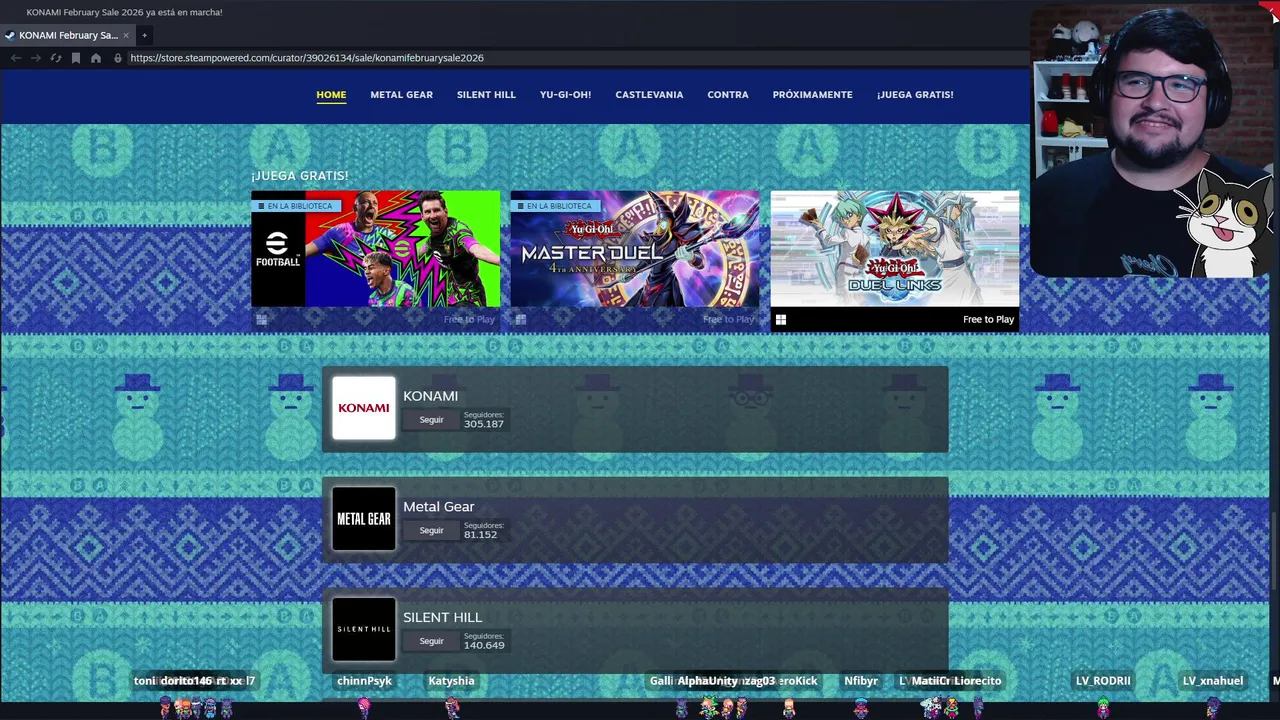
Task: Go to the CONTRA section
Action: (x=728, y=95)
